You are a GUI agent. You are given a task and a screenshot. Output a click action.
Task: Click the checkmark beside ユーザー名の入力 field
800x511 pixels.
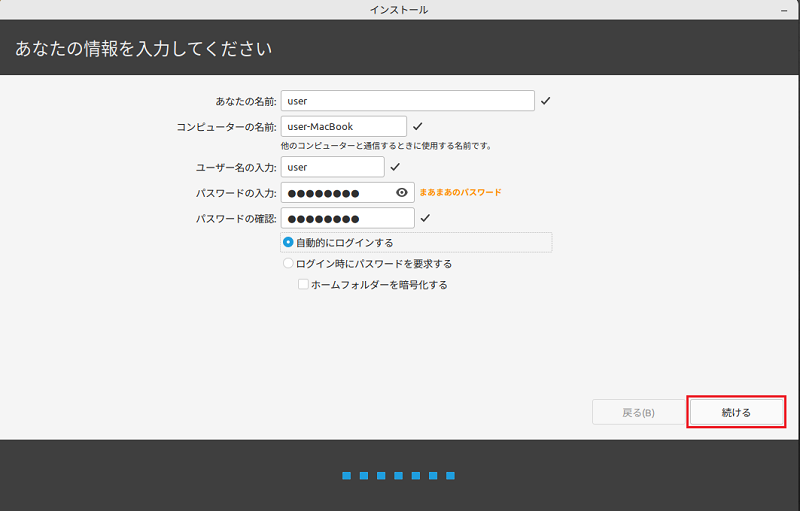point(395,167)
